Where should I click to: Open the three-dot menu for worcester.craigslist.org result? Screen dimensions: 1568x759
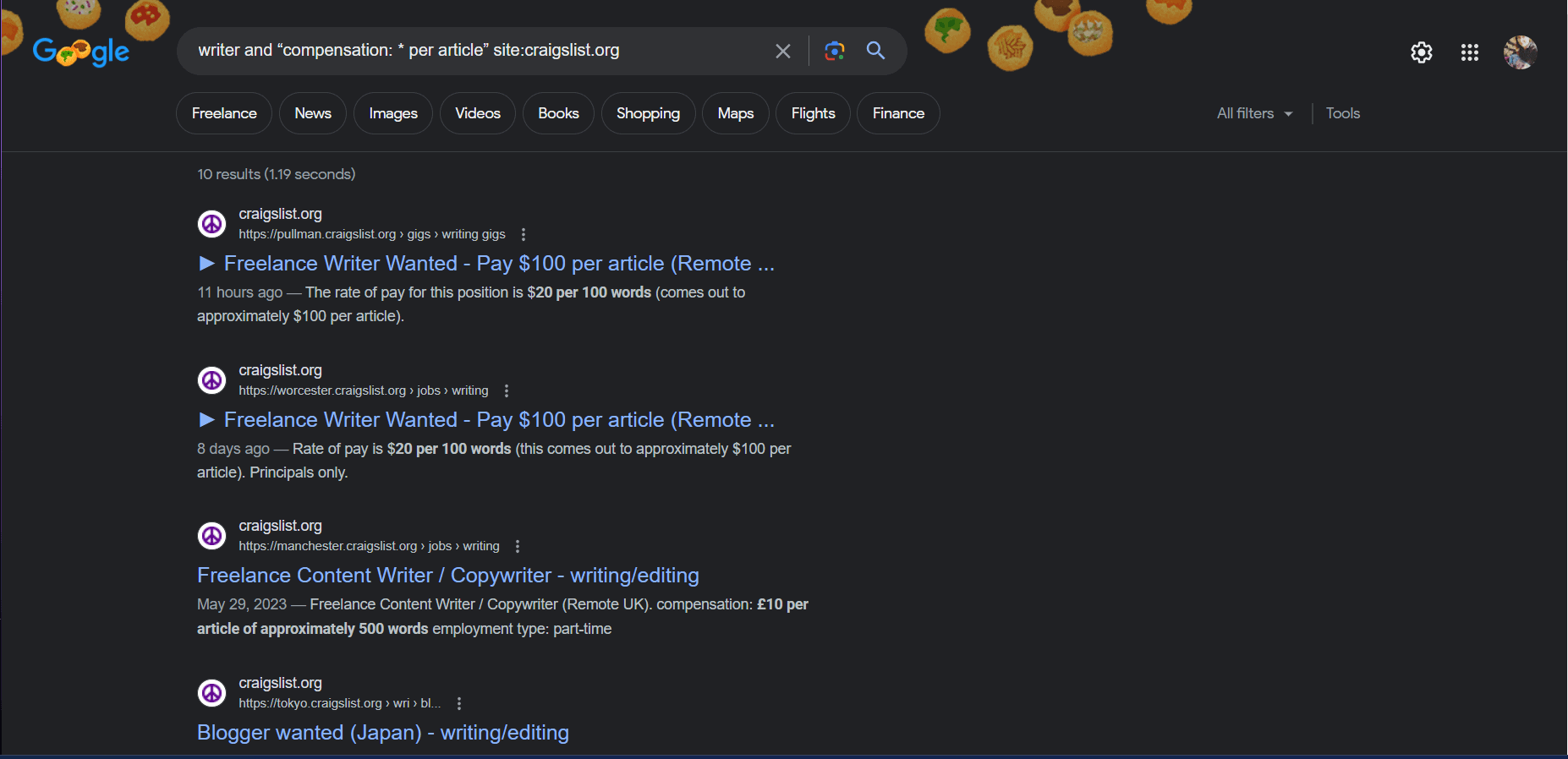507,390
